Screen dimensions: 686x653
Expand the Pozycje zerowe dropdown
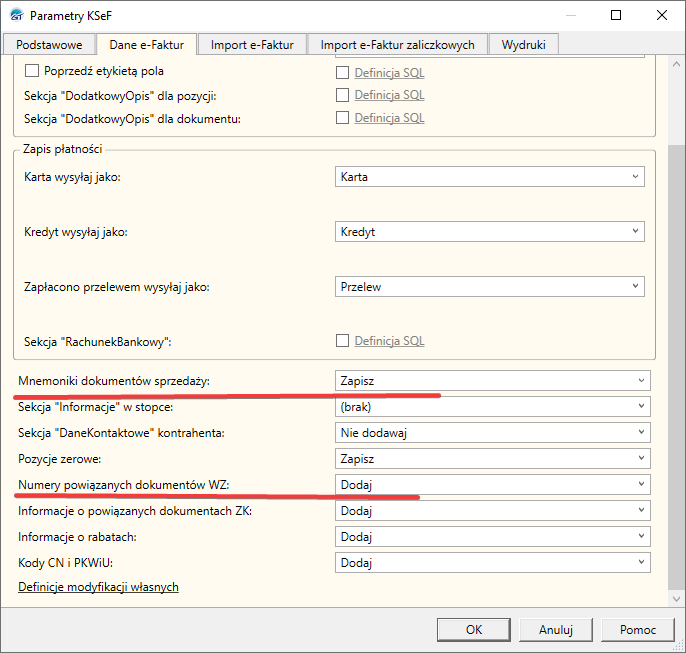(493, 458)
